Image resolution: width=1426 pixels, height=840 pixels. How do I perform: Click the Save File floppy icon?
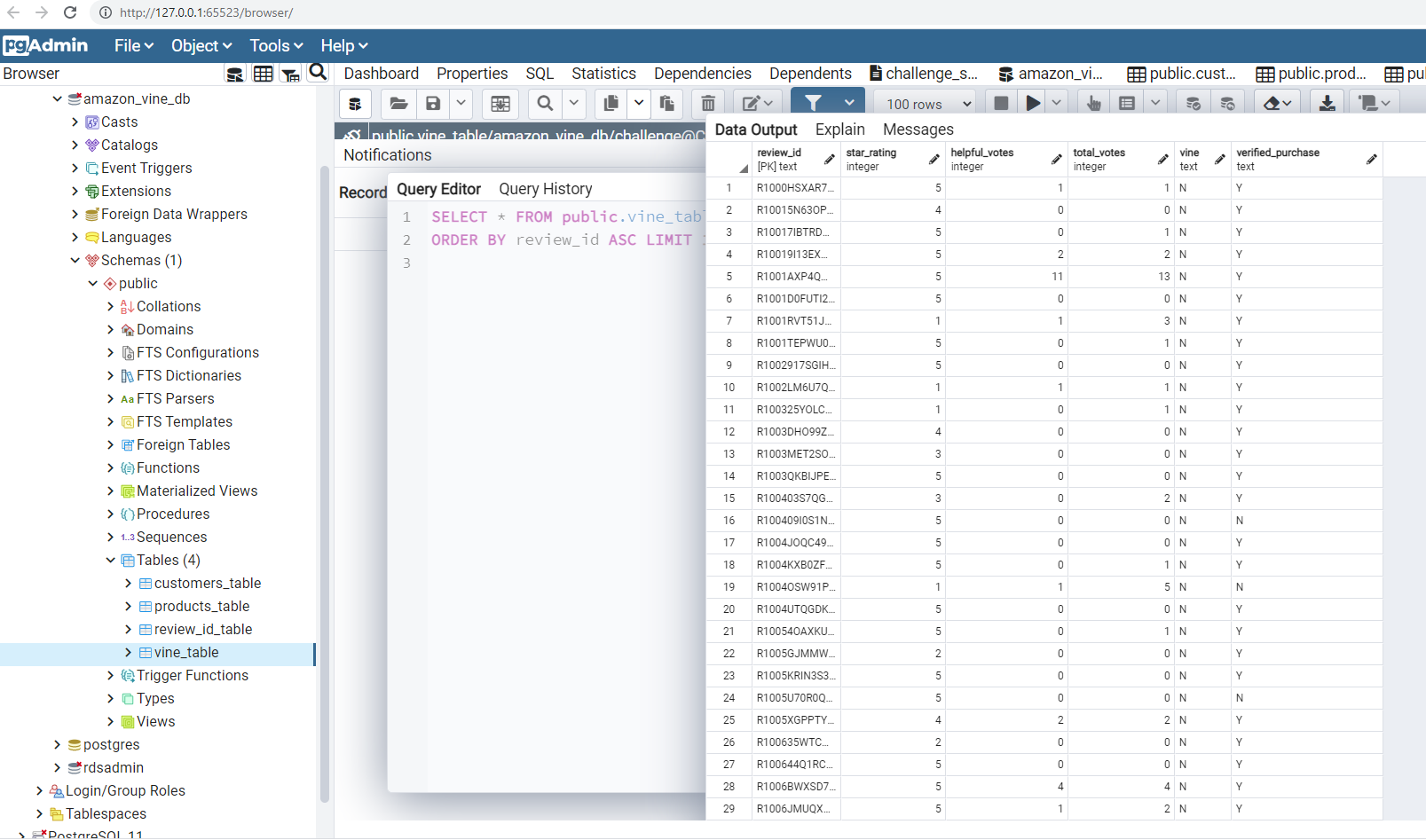coord(433,104)
